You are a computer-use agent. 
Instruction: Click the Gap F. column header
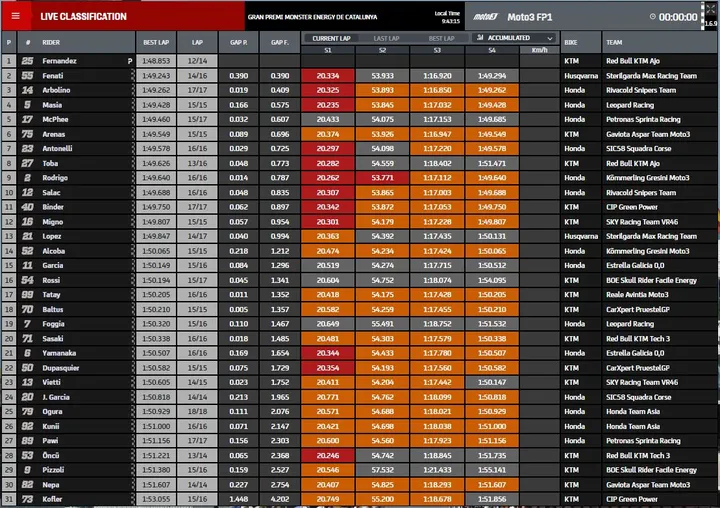click(x=280, y=42)
